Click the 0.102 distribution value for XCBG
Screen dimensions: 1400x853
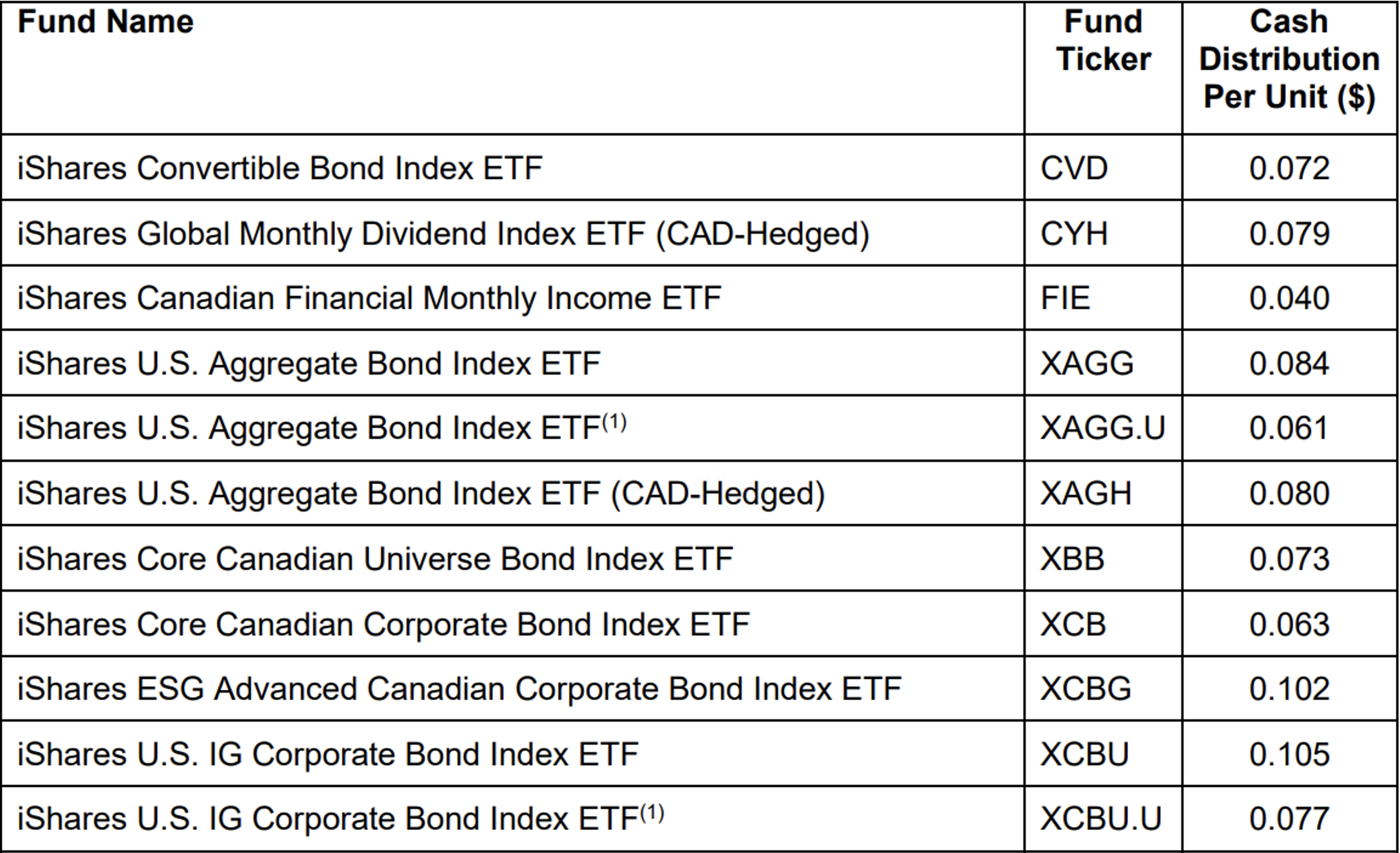(1289, 689)
